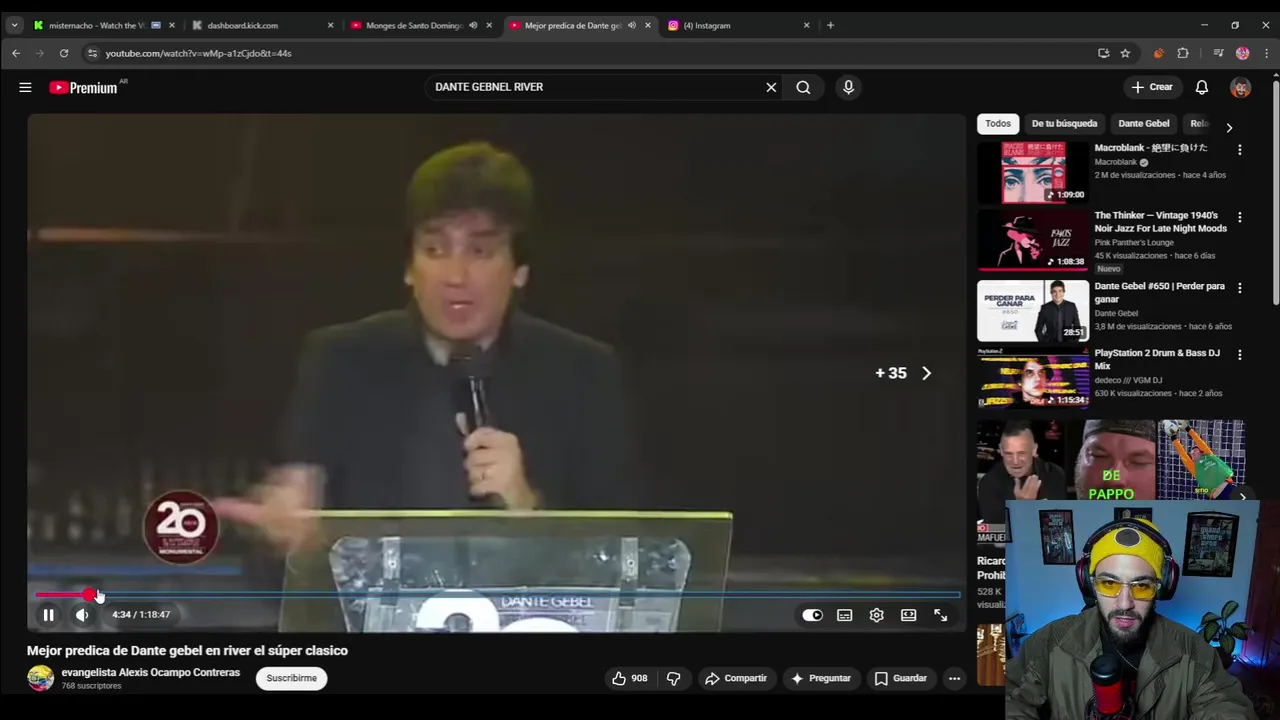The width and height of the screenshot is (1280, 720).
Task: Mute audio on the Monges de Santo Domingo tab
Action: 473,25
